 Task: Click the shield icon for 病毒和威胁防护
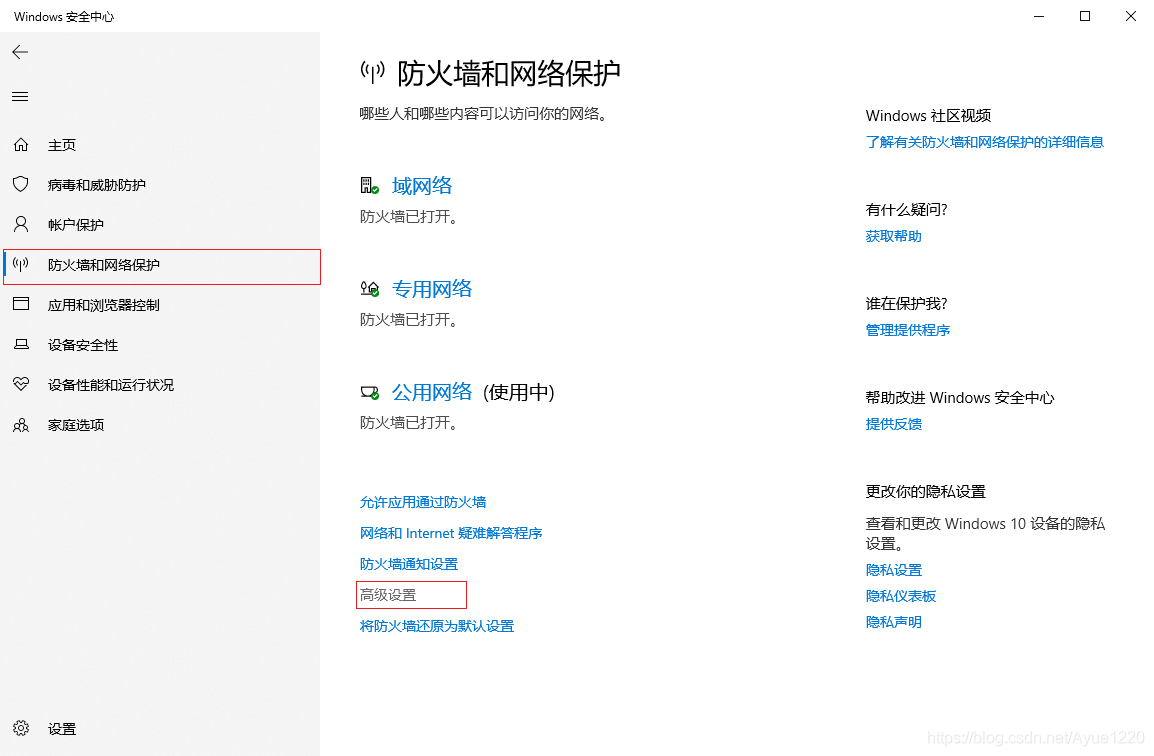(x=21, y=185)
